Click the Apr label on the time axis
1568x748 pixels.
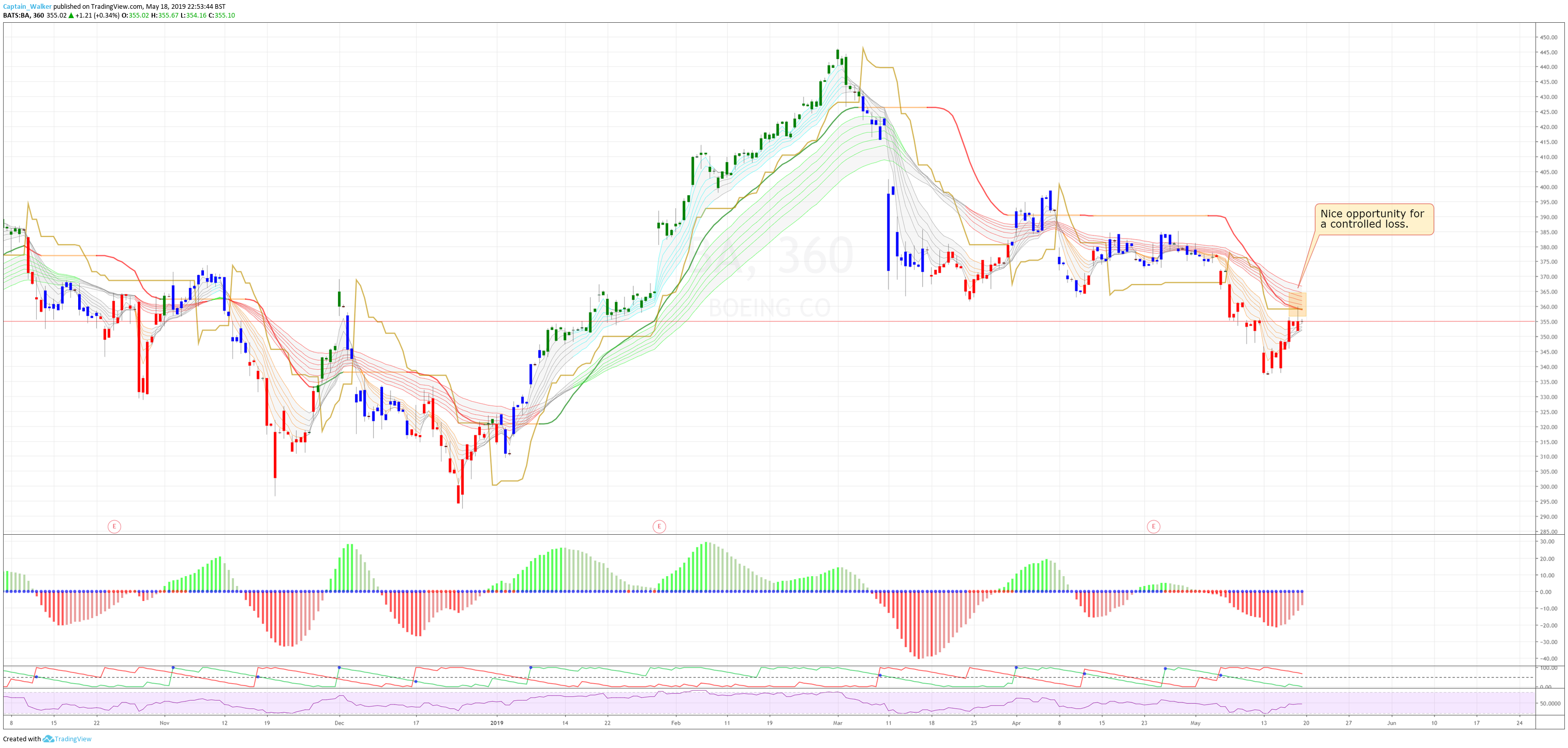(1016, 723)
